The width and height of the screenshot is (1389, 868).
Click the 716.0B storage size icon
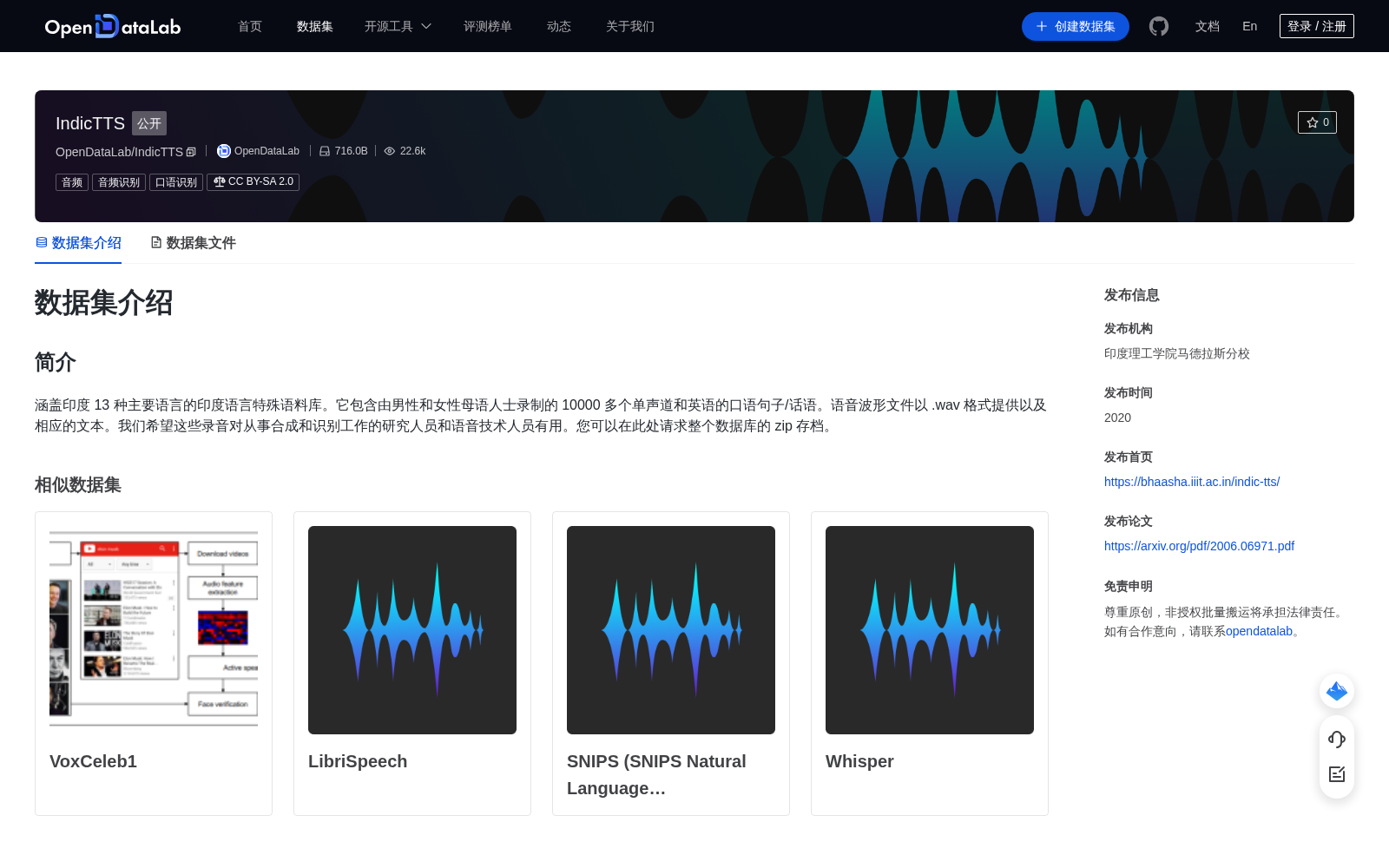pyautogui.click(x=325, y=151)
